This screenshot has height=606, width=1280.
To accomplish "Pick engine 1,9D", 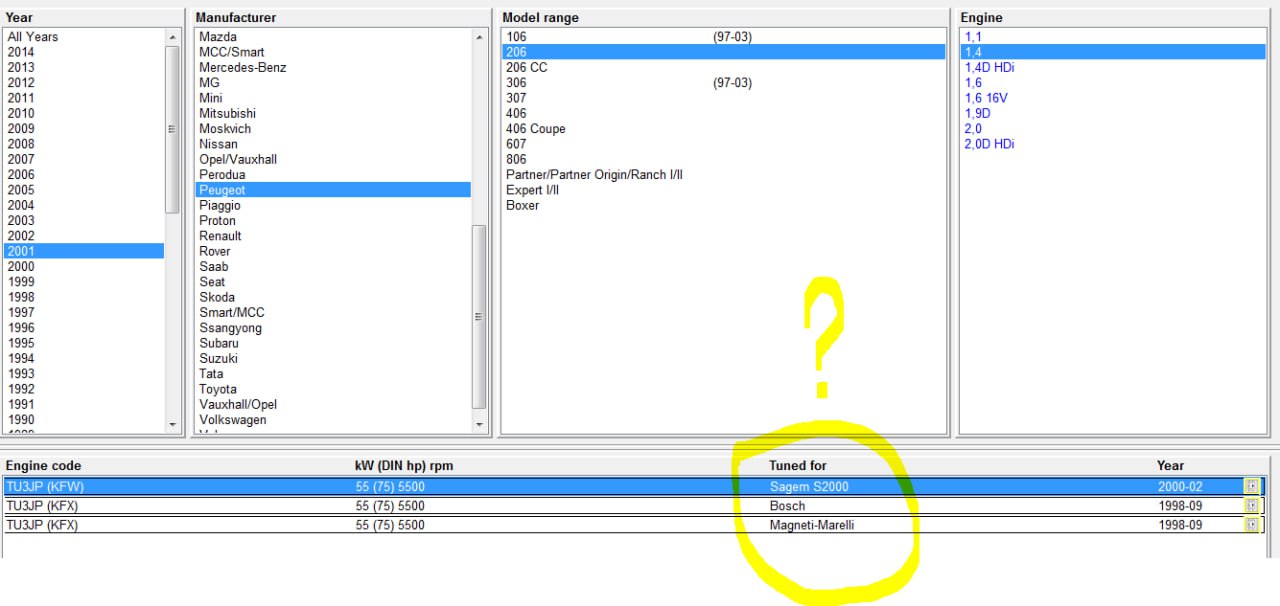I will point(978,113).
